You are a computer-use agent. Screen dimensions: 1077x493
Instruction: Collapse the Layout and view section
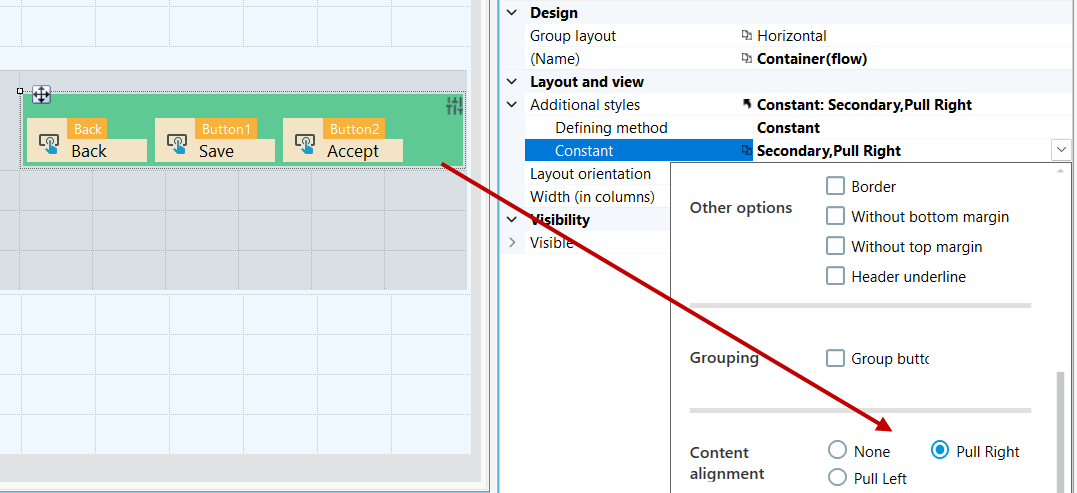[x=512, y=82]
